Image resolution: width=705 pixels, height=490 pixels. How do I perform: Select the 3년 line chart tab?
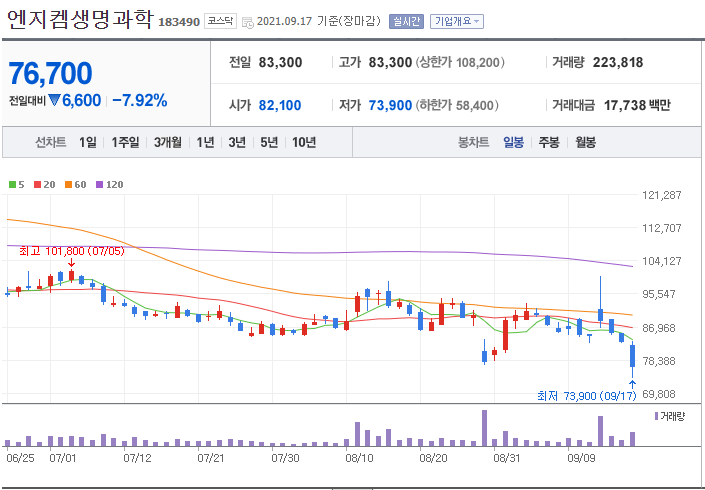click(x=237, y=143)
